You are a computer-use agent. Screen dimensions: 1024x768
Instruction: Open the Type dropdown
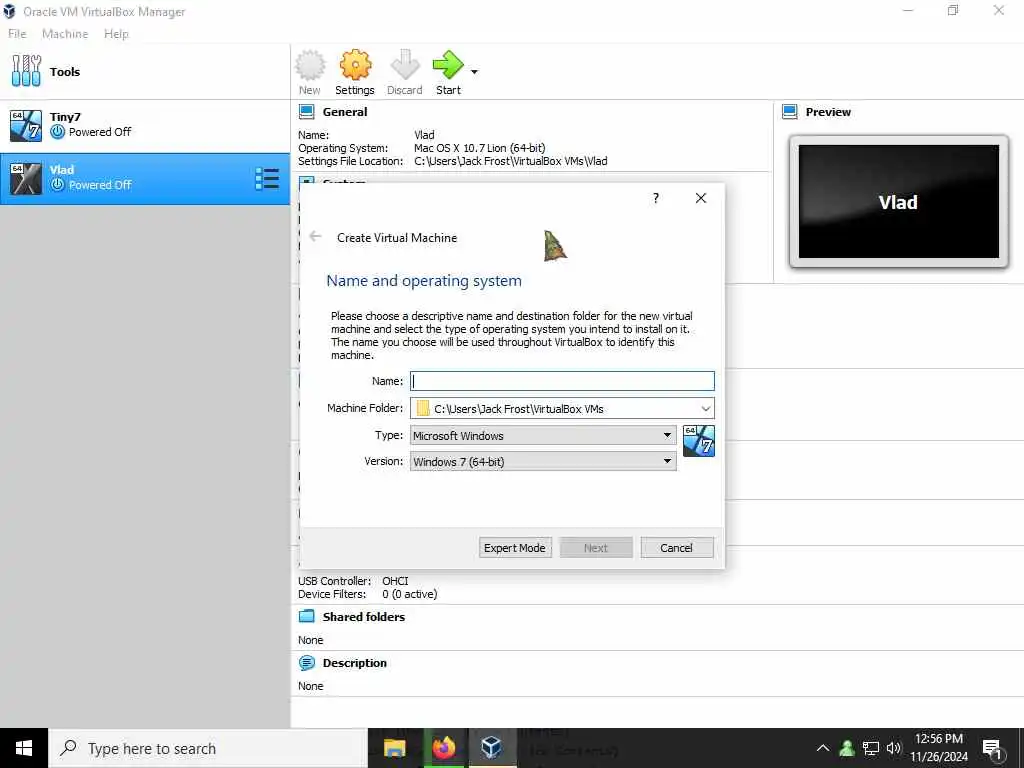pyautogui.click(x=543, y=436)
